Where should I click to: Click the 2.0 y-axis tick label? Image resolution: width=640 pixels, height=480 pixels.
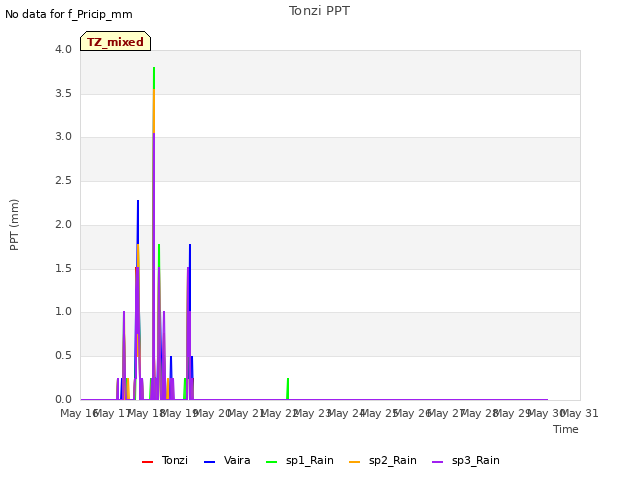[x=63, y=224]
